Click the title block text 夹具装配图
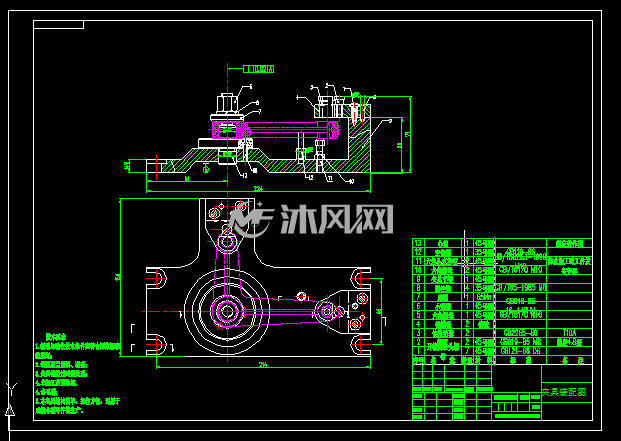The width and height of the screenshot is (621, 441). tap(563, 392)
